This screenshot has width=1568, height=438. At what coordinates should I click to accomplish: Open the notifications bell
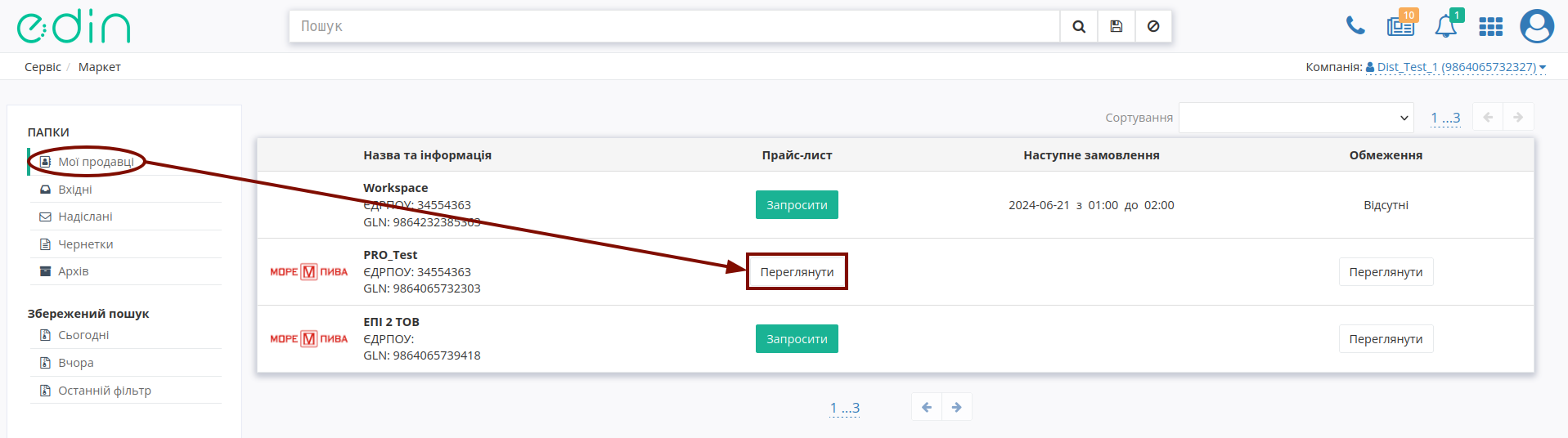pos(1446,26)
